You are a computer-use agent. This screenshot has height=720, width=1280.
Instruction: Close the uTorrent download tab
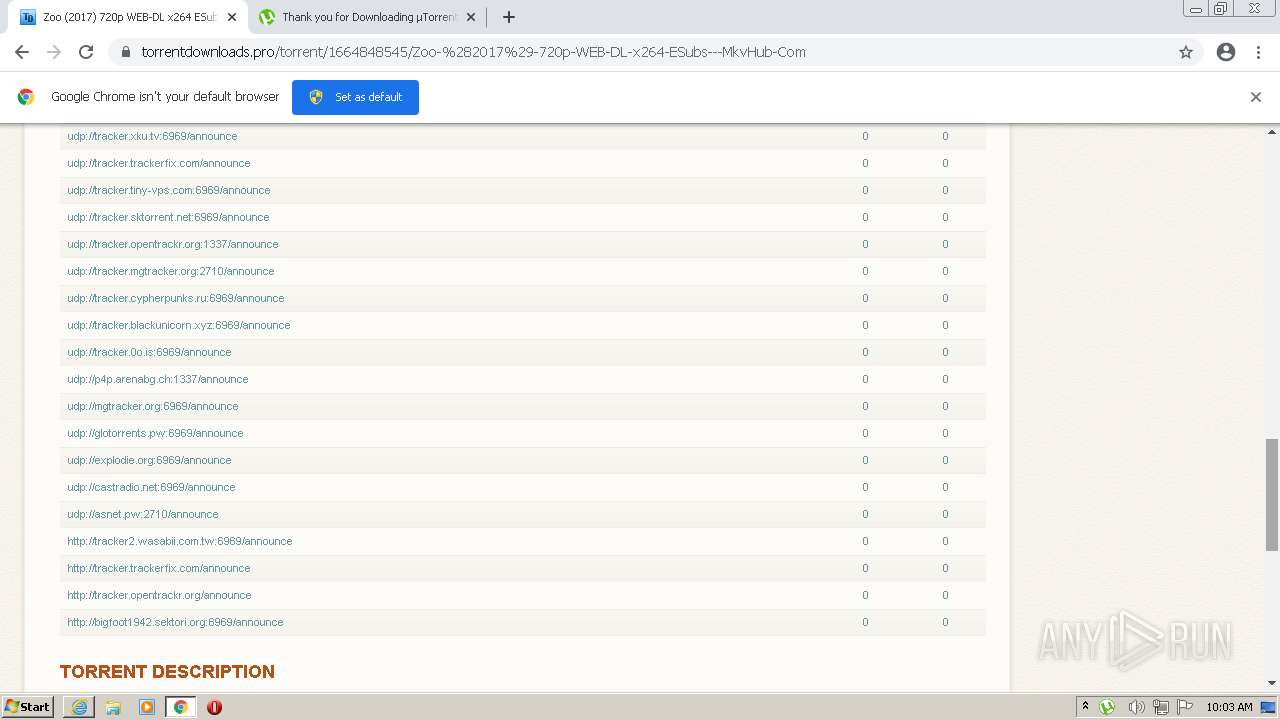471,17
